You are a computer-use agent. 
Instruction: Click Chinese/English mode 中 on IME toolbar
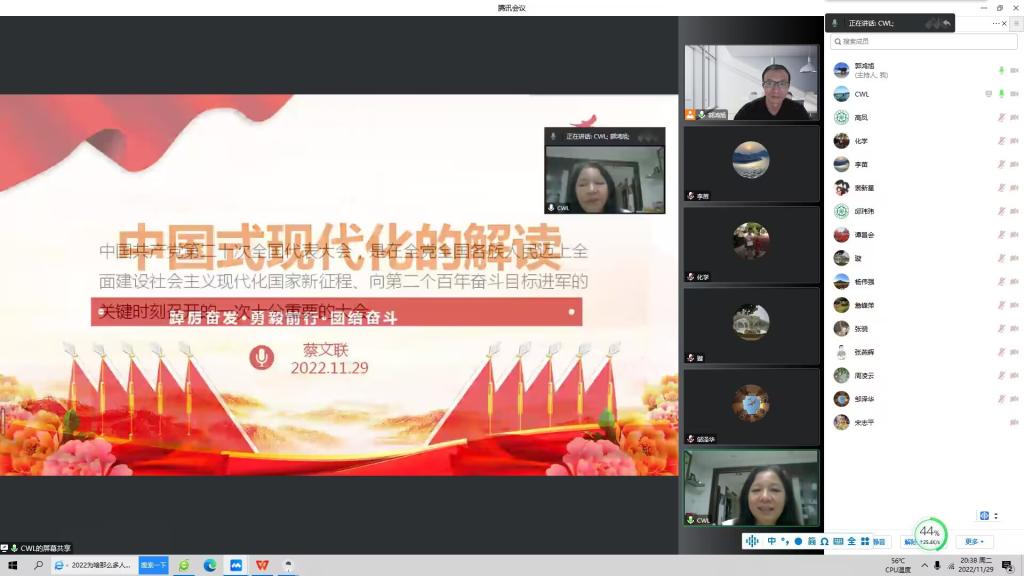(771, 541)
